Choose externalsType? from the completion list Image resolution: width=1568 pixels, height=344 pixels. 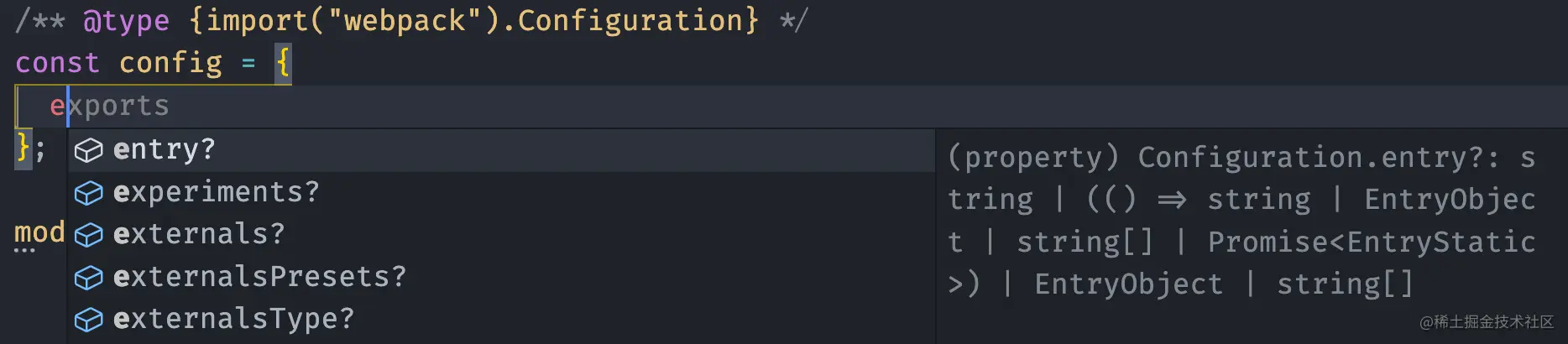point(233,319)
